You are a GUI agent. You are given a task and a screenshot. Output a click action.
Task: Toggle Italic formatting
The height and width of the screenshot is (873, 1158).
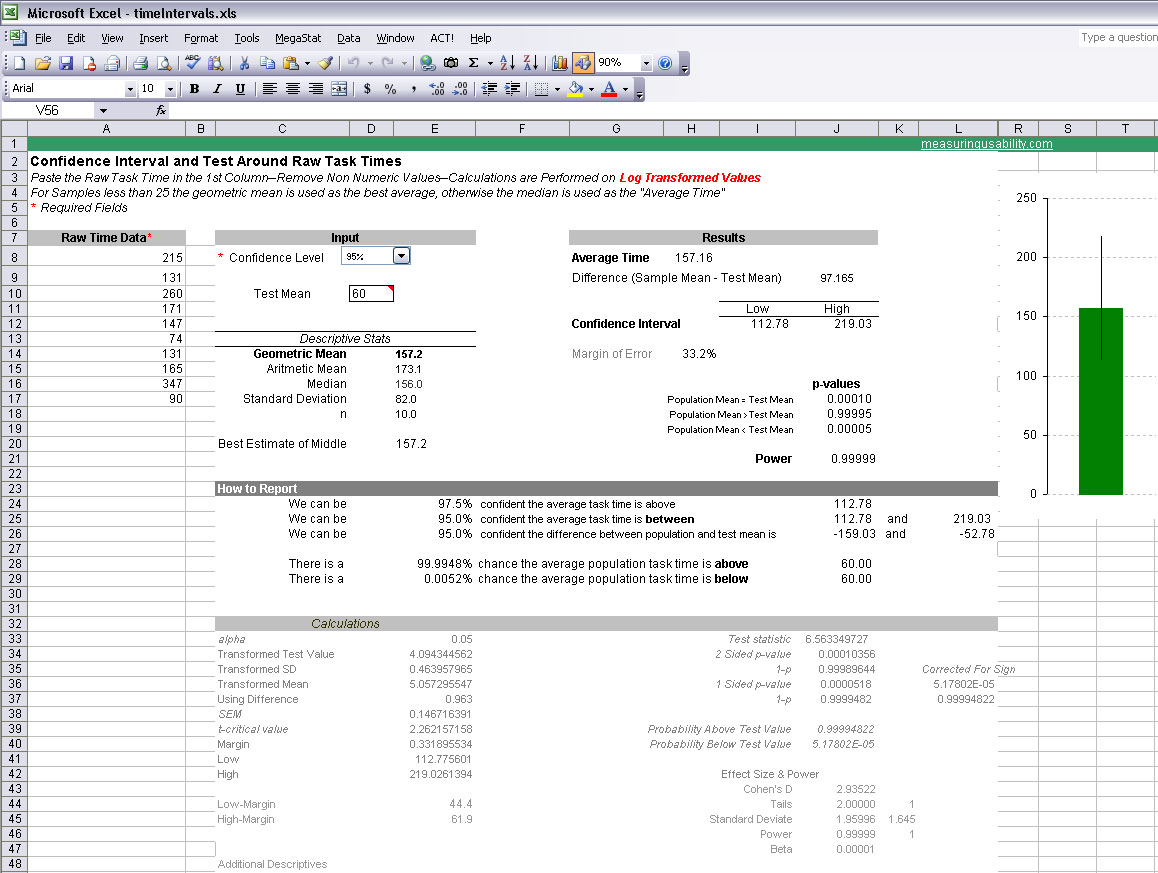click(x=217, y=89)
